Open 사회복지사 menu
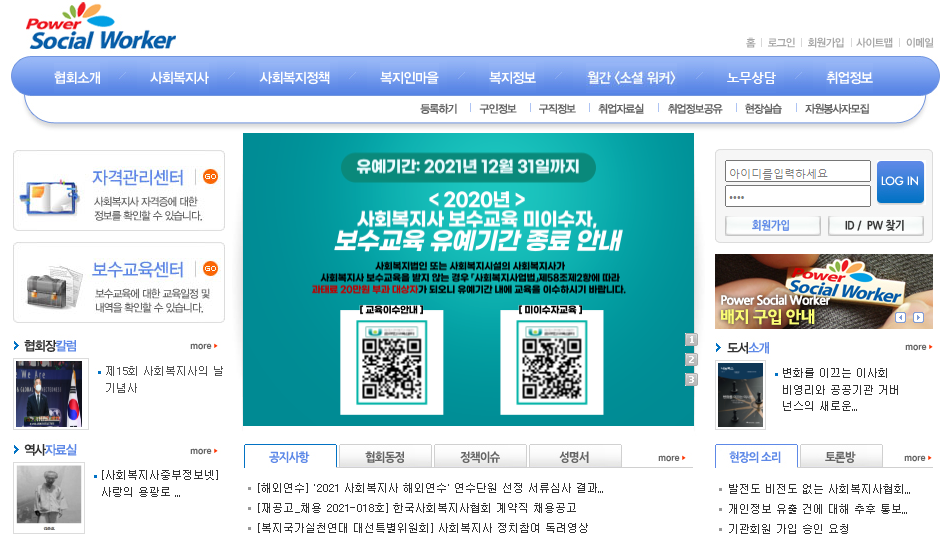The image size is (950, 537). [179, 78]
